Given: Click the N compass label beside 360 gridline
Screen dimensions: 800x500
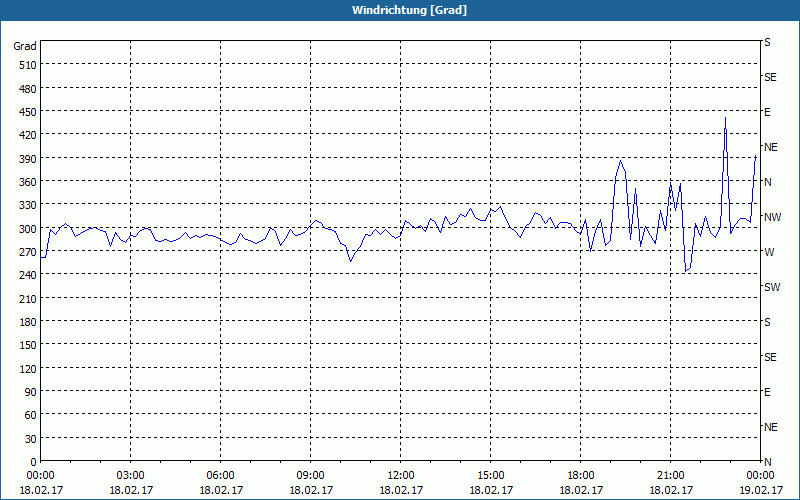Looking at the screenshot, I should pyautogui.click(x=768, y=182).
